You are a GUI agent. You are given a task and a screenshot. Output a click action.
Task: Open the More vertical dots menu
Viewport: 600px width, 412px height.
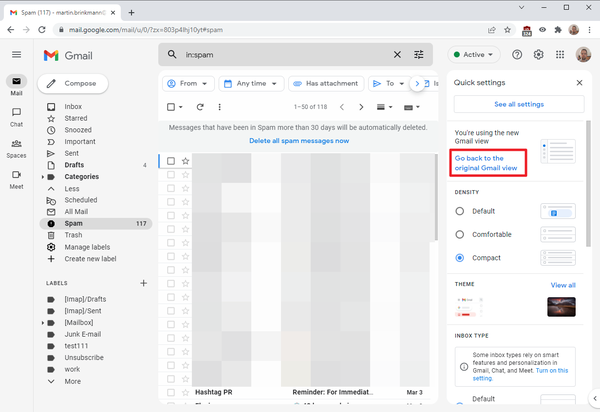tap(219, 107)
